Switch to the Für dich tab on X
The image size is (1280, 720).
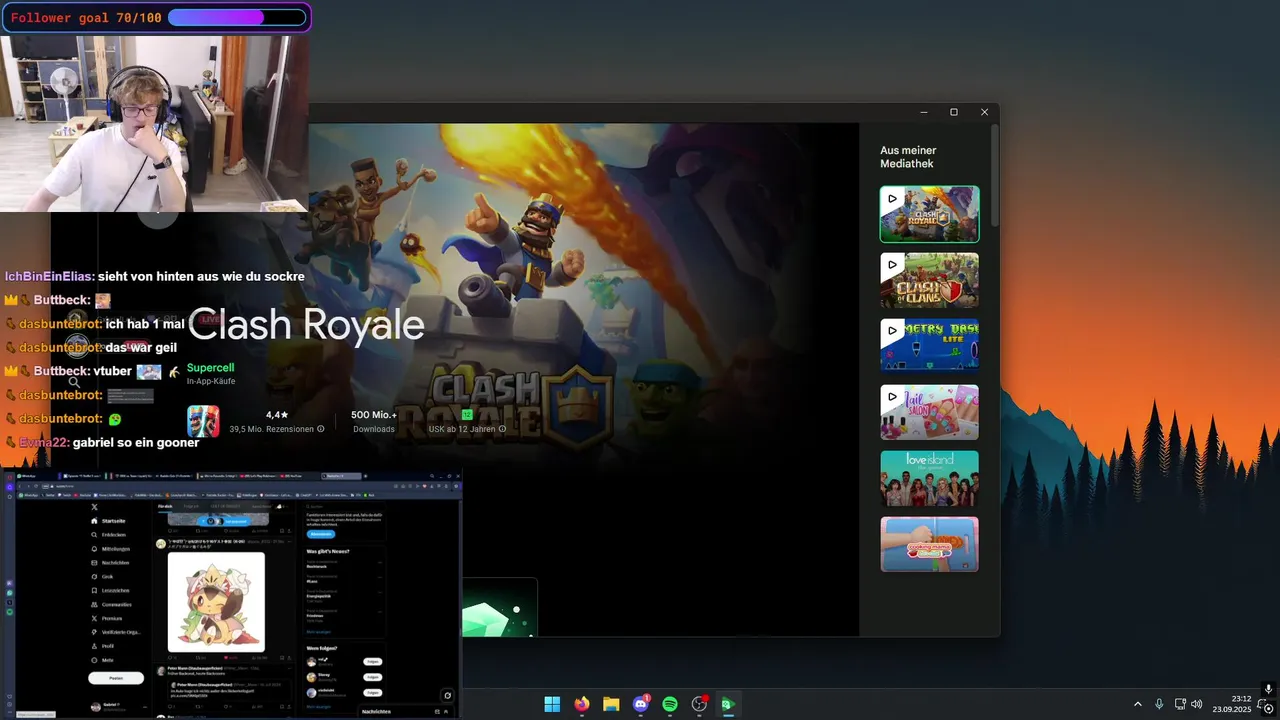[x=165, y=506]
